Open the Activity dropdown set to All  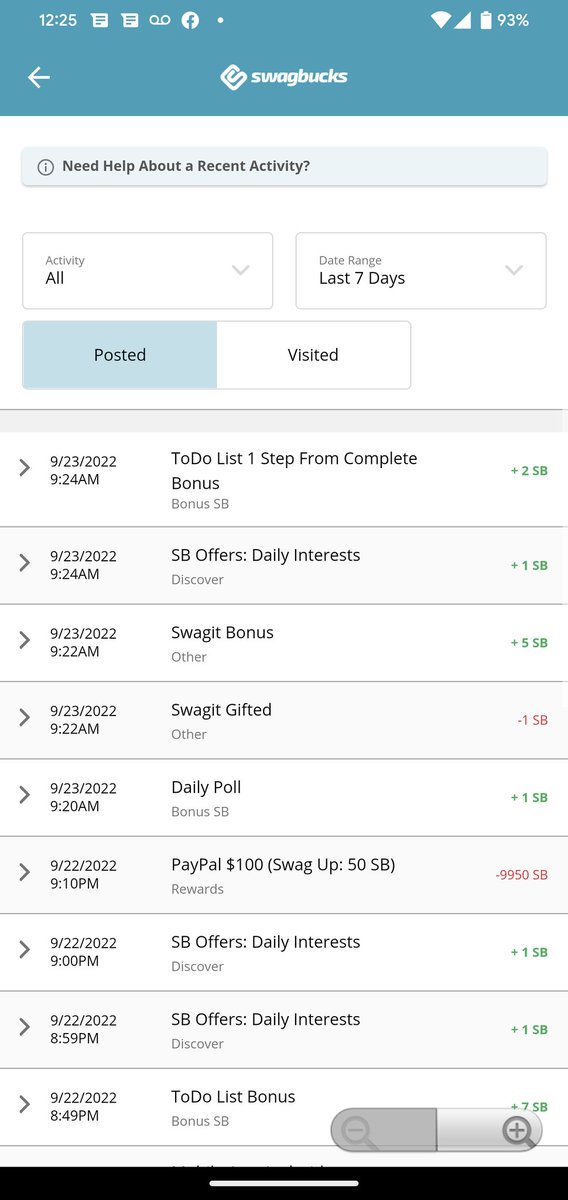(x=148, y=271)
